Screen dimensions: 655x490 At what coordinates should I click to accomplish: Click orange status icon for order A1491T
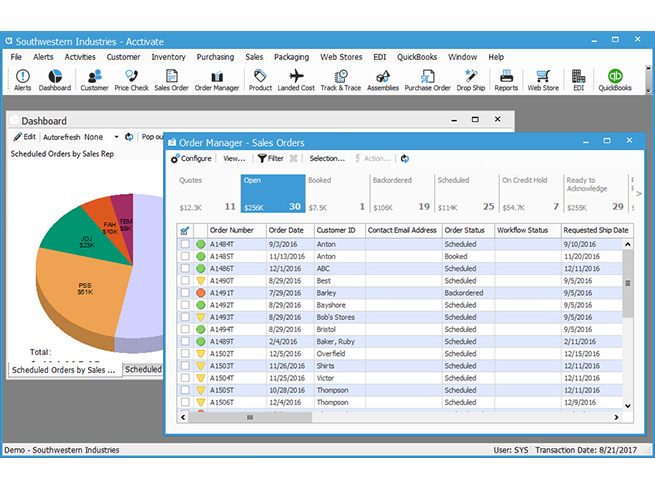click(x=201, y=293)
